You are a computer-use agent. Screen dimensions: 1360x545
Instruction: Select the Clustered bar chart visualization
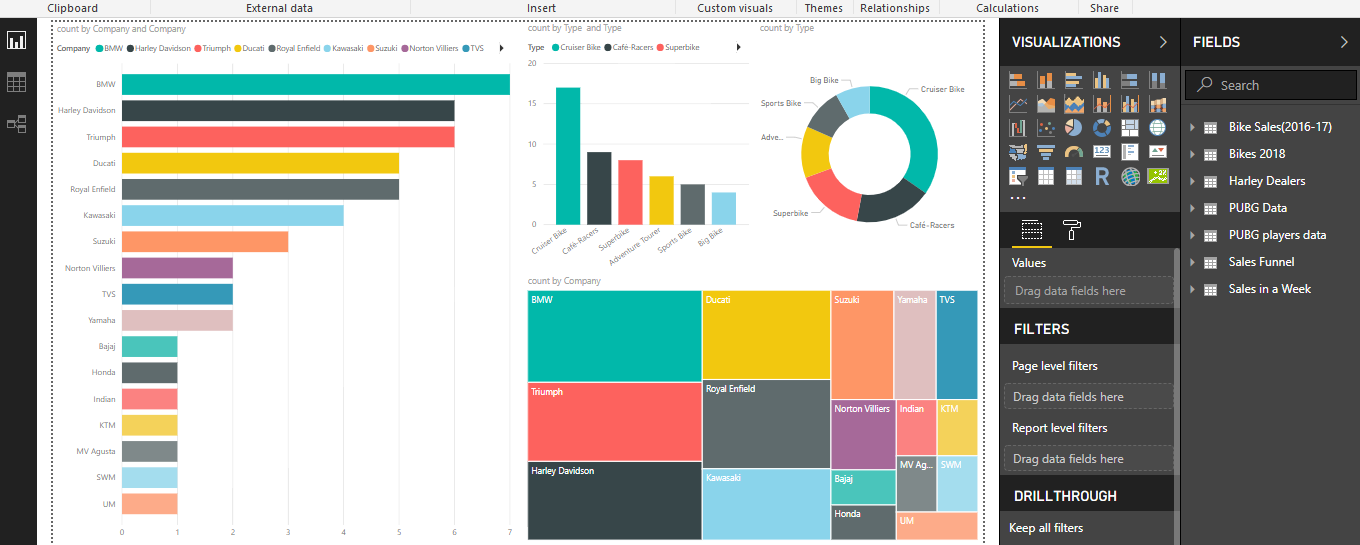(1074, 80)
